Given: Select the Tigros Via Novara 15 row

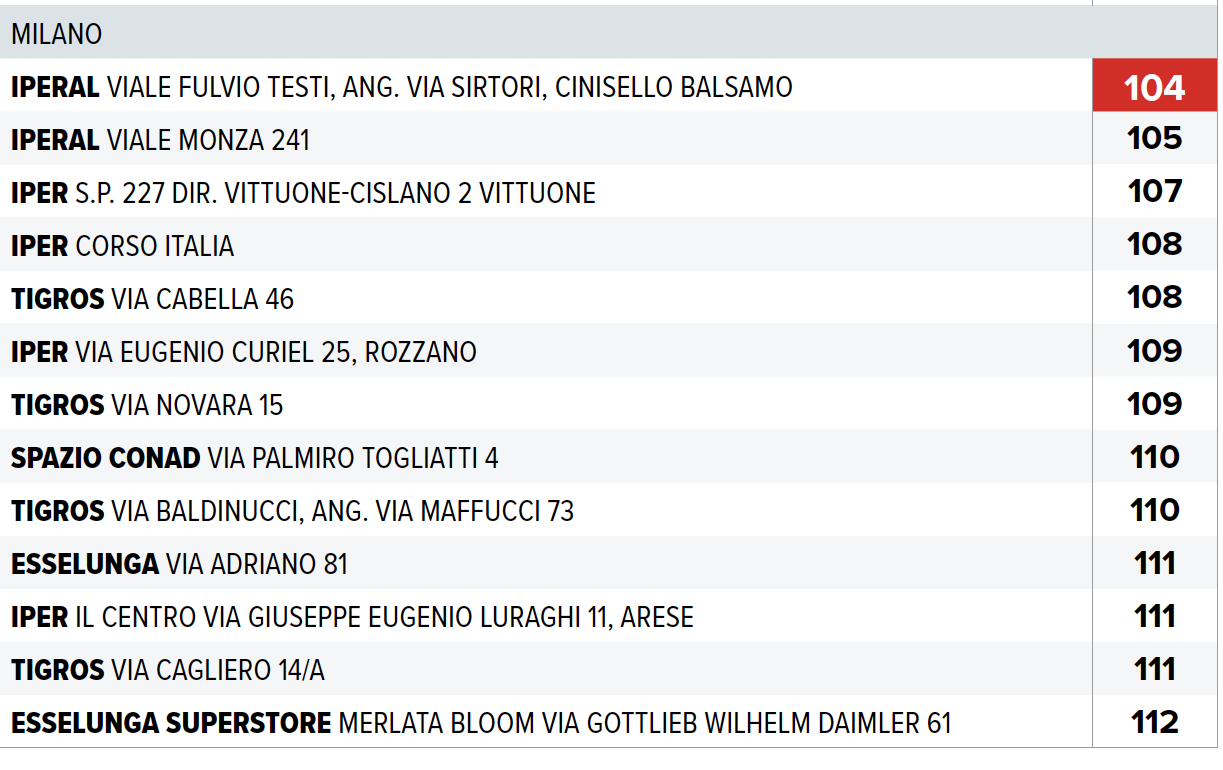Looking at the screenshot, I should point(147,405).
